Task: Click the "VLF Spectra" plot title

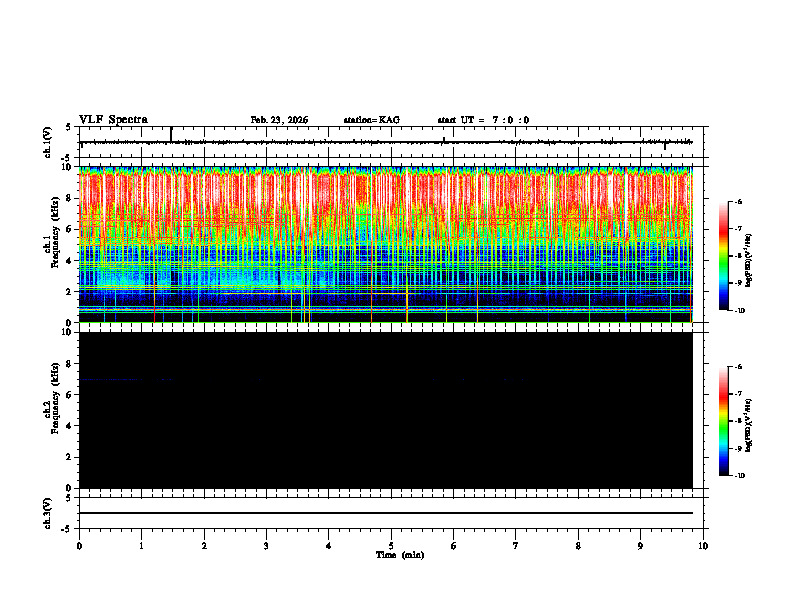Action: 113,120
